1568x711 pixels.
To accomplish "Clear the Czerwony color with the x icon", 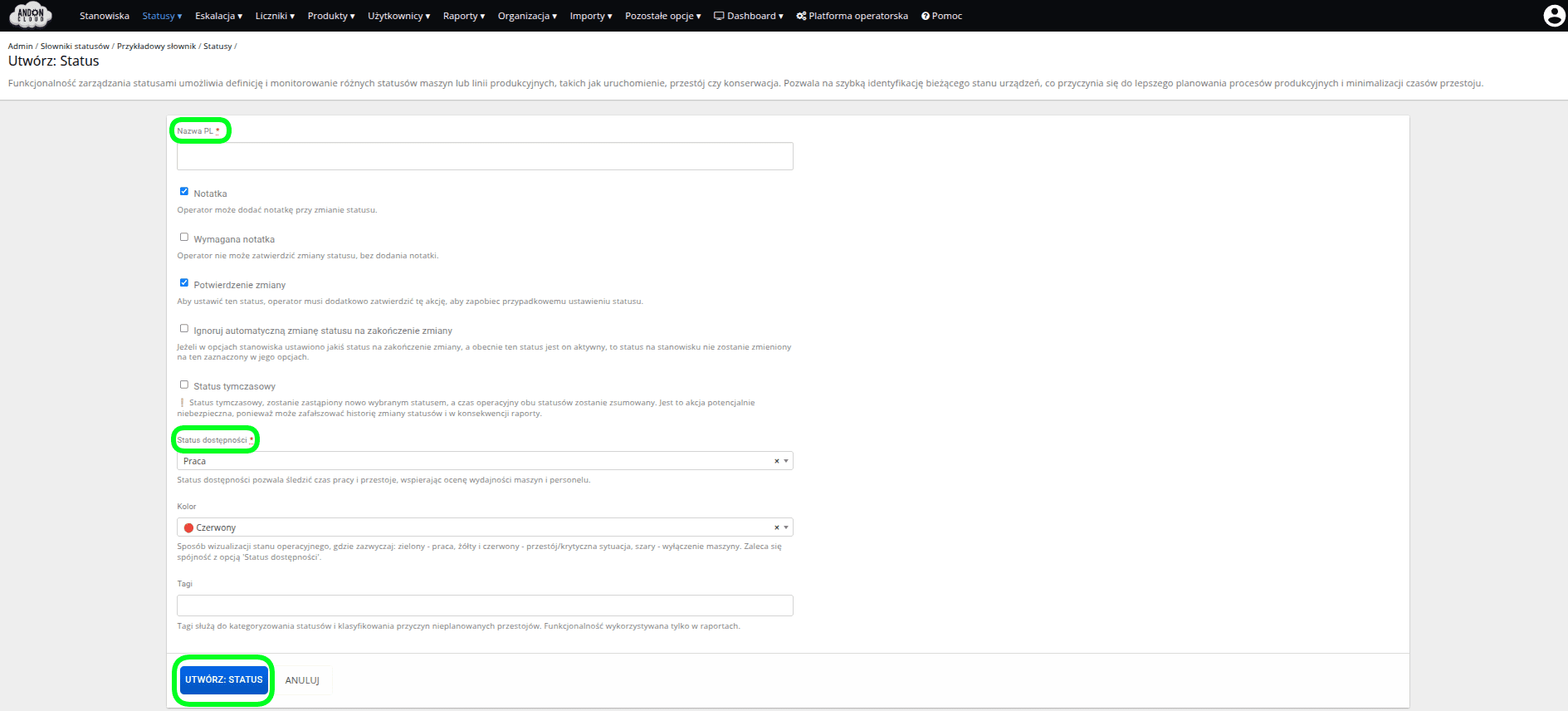I will click(x=777, y=527).
